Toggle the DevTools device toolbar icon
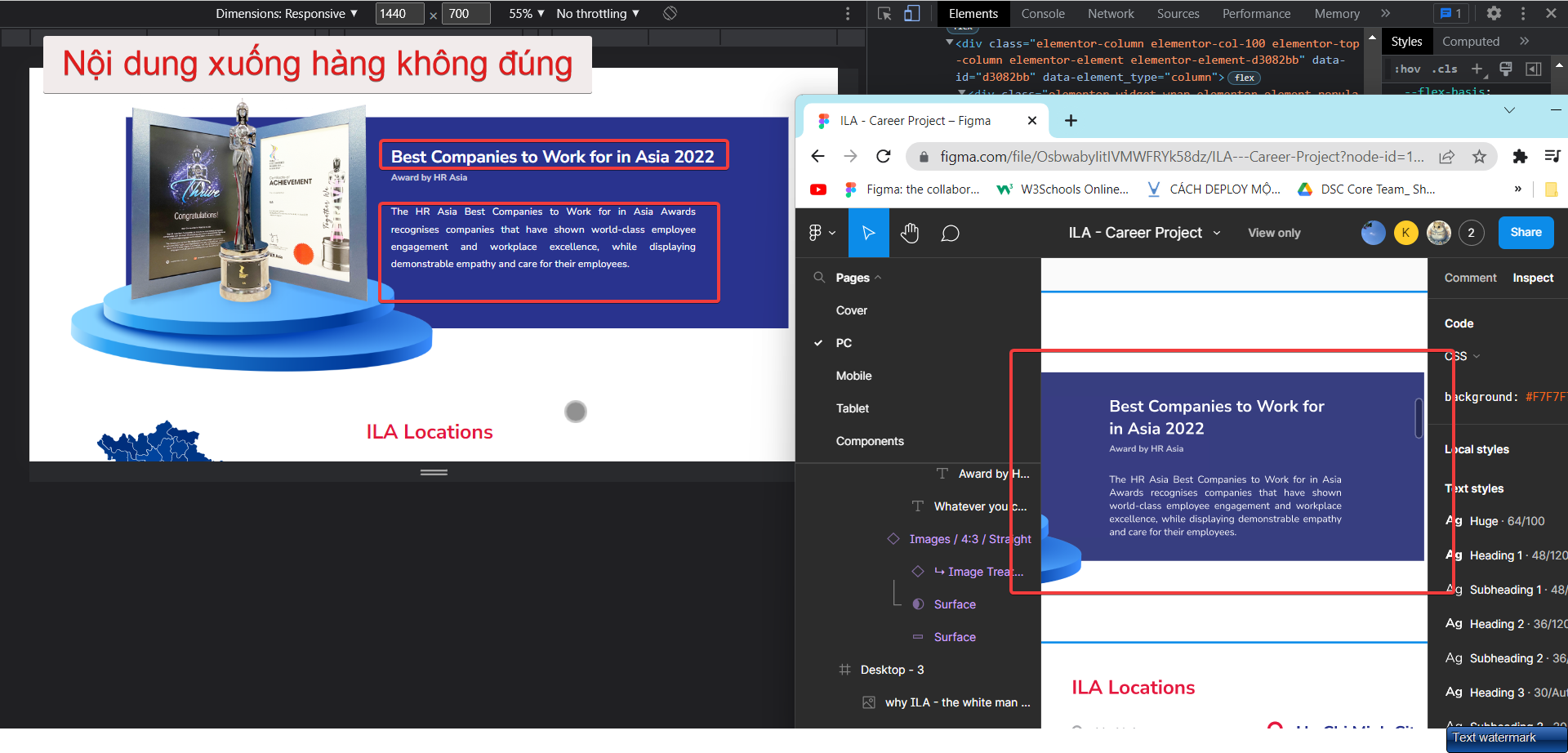The height and width of the screenshot is (753, 1568). (x=911, y=14)
